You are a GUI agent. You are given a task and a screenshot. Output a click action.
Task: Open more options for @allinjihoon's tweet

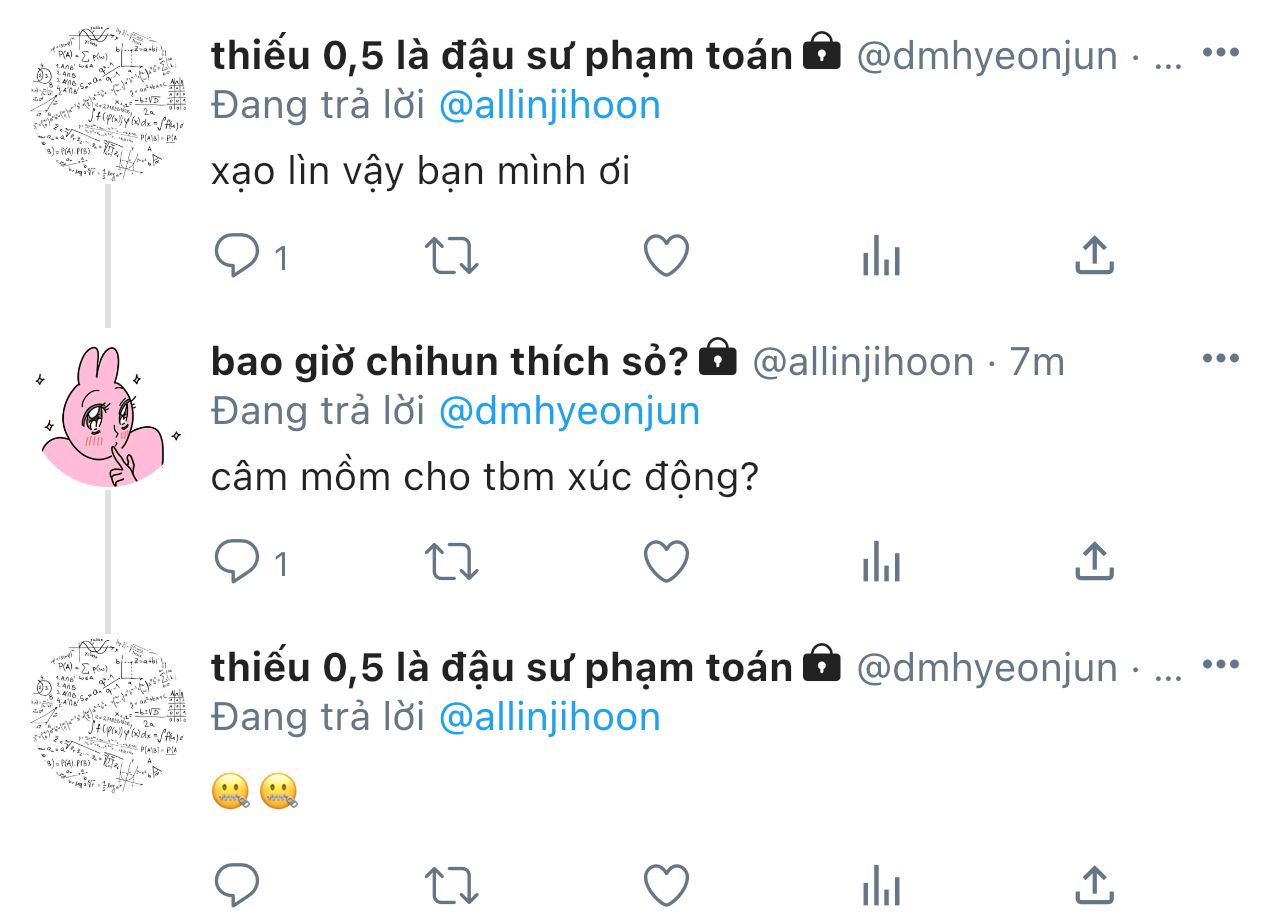tap(1221, 358)
